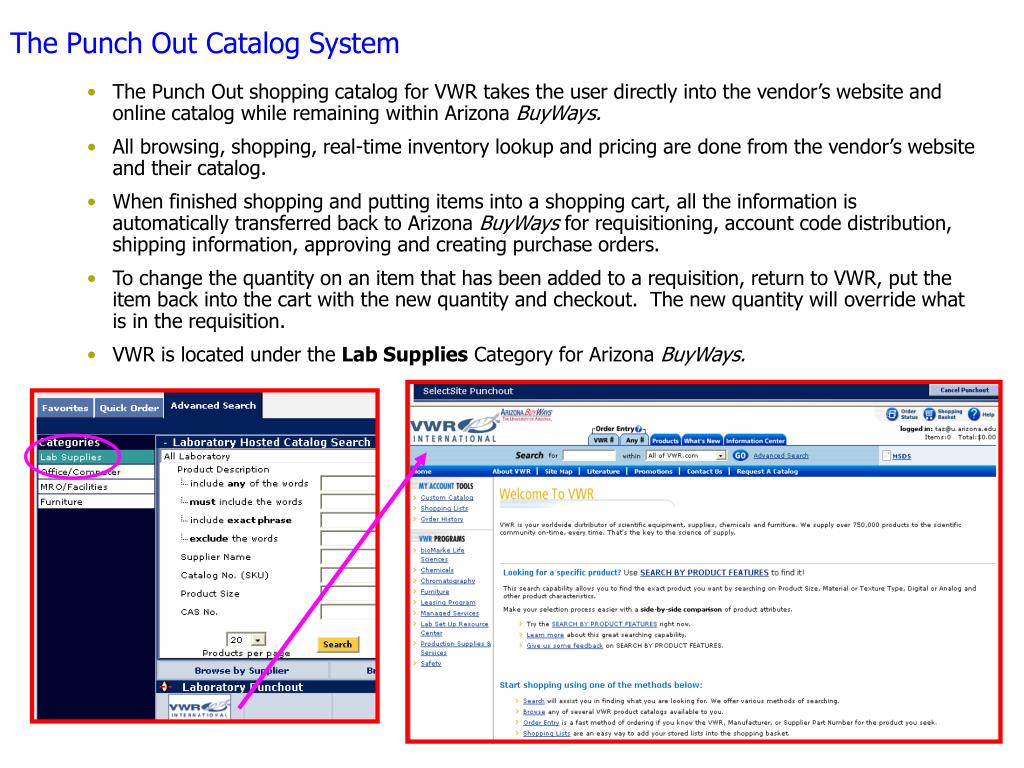Viewport: 1024px width, 768px height.
Task: Open Contact Us in navigation bar
Action: click(x=704, y=472)
